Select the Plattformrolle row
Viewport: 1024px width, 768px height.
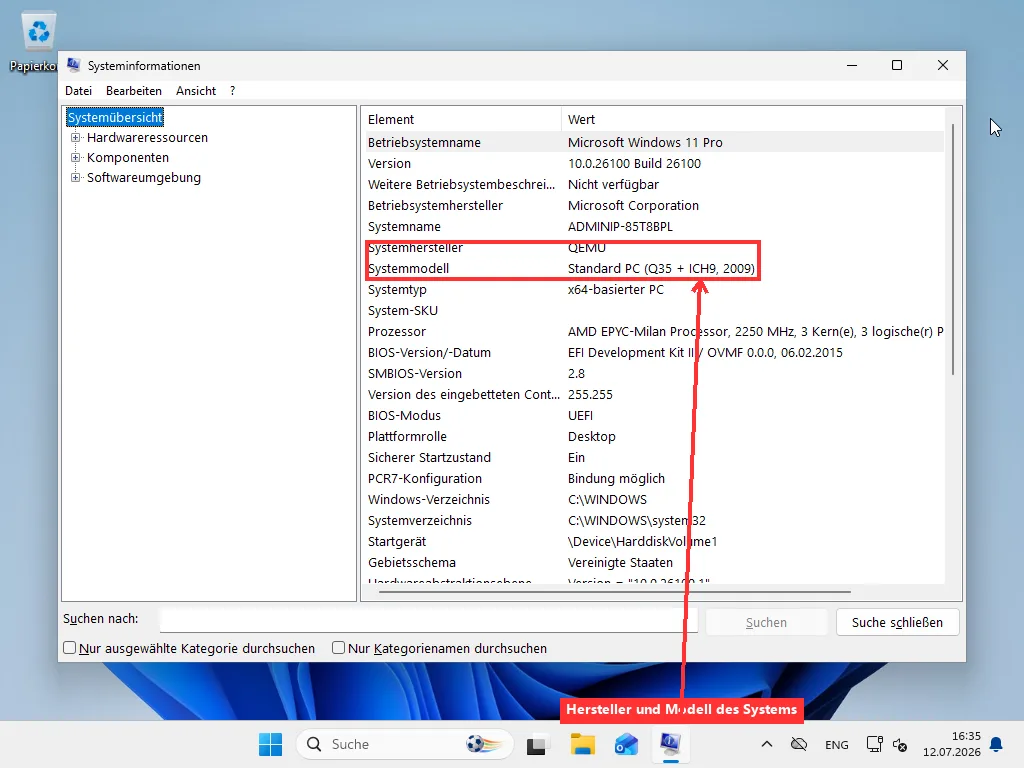tap(653, 436)
